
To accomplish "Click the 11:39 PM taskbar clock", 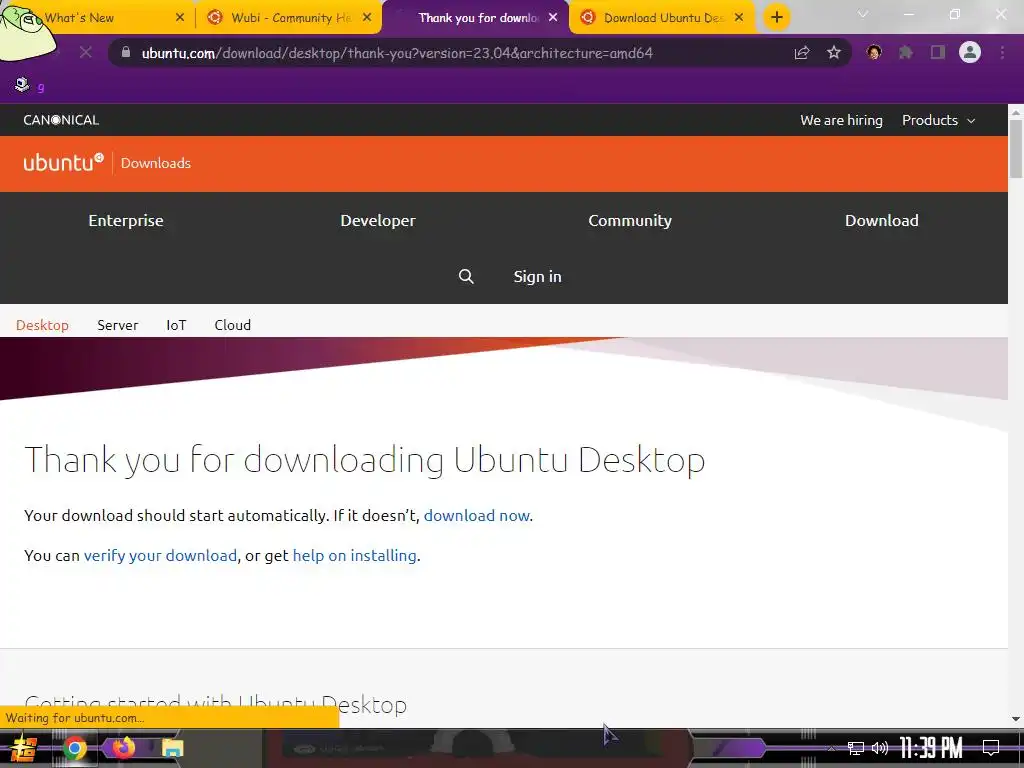I will tap(931, 748).
